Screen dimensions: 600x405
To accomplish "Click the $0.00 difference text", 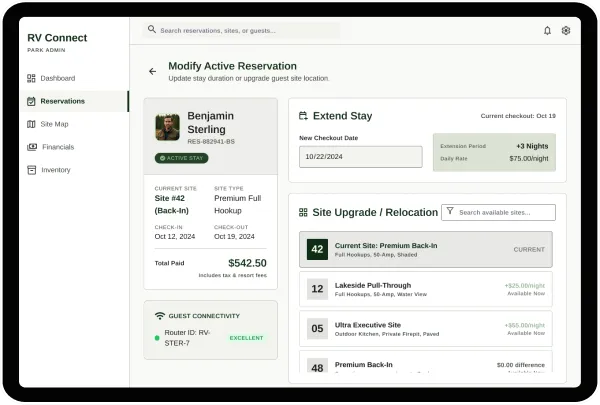I will (x=521, y=365).
